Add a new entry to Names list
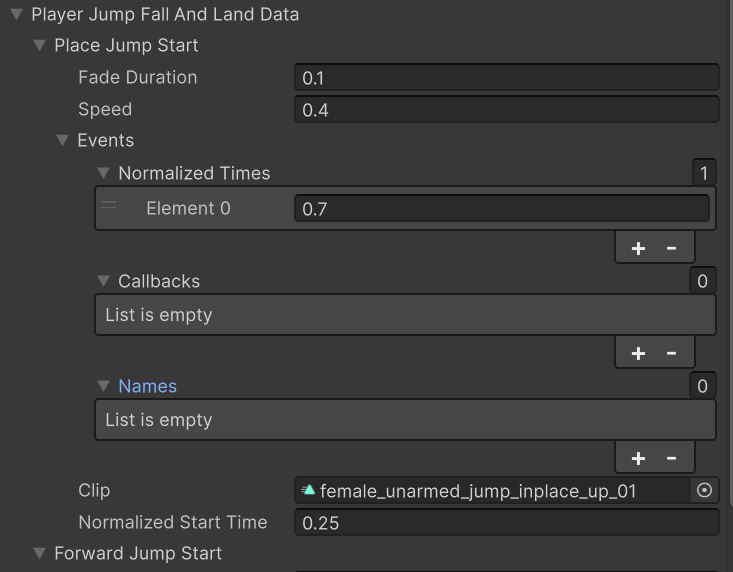Screen dimensions: 733x572 pyautogui.click(x=638, y=458)
